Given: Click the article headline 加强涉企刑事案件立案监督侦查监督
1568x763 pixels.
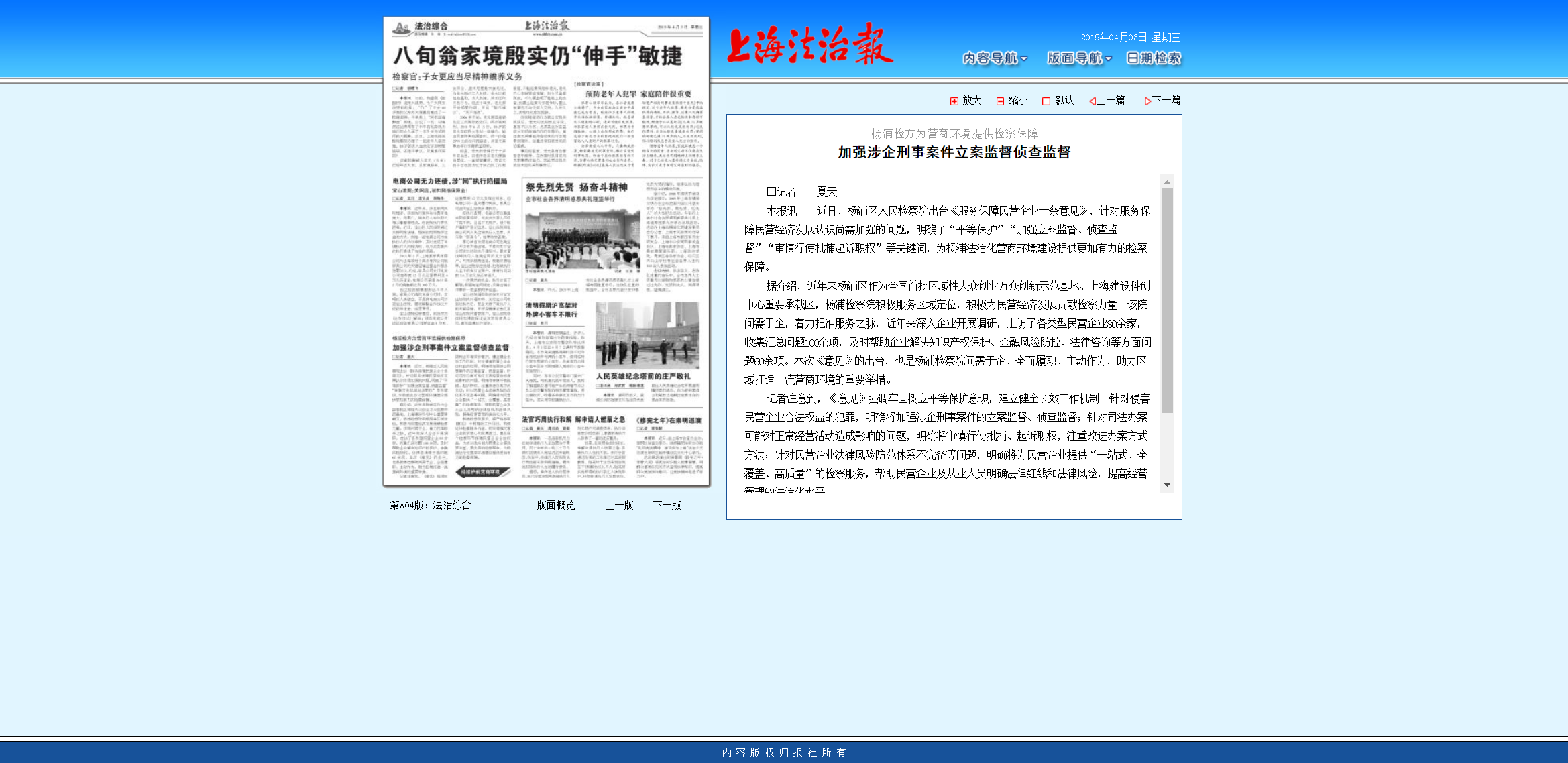Looking at the screenshot, I should (x=954, y=152).
